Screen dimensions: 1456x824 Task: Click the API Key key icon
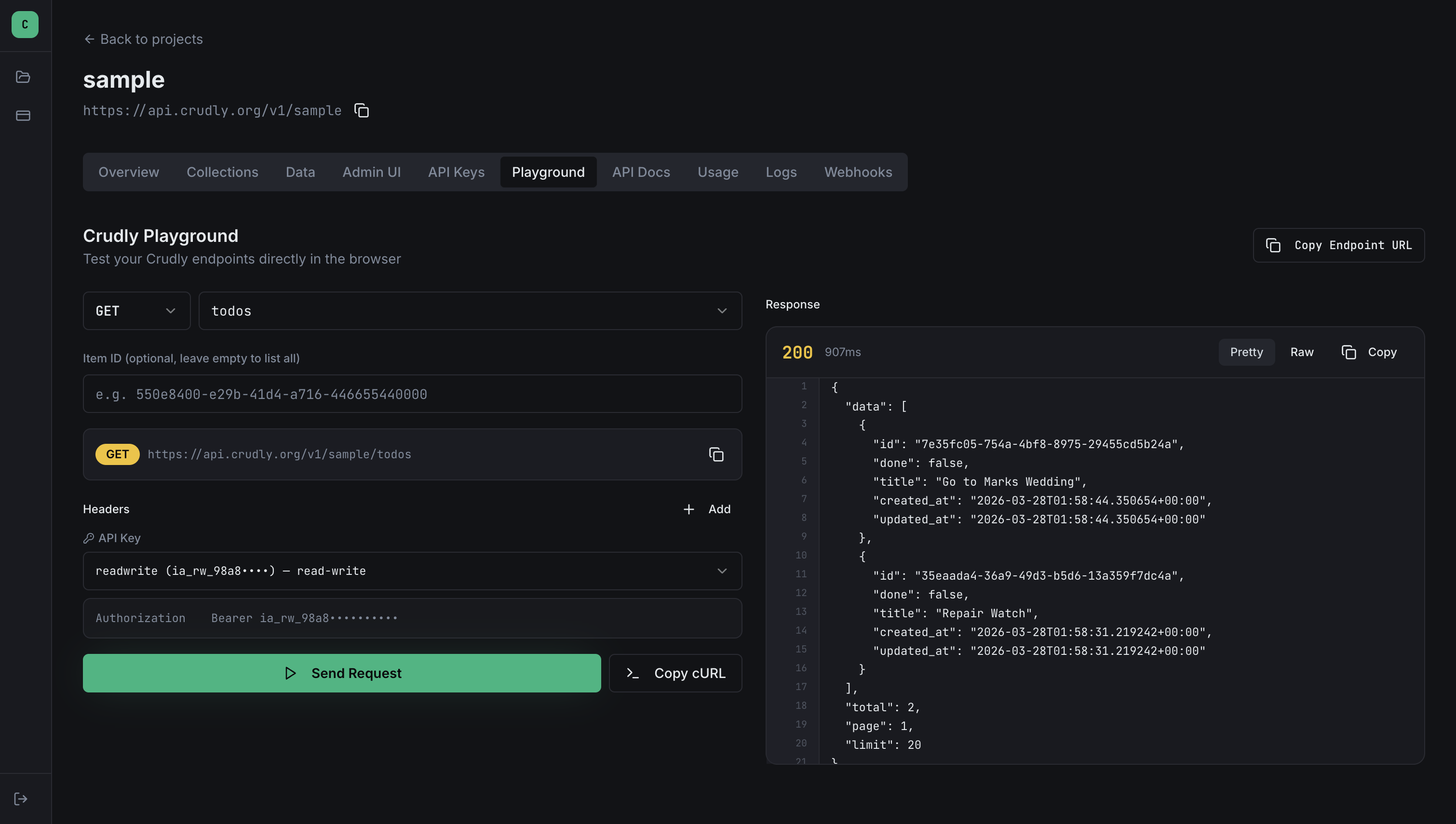[88, 538]
